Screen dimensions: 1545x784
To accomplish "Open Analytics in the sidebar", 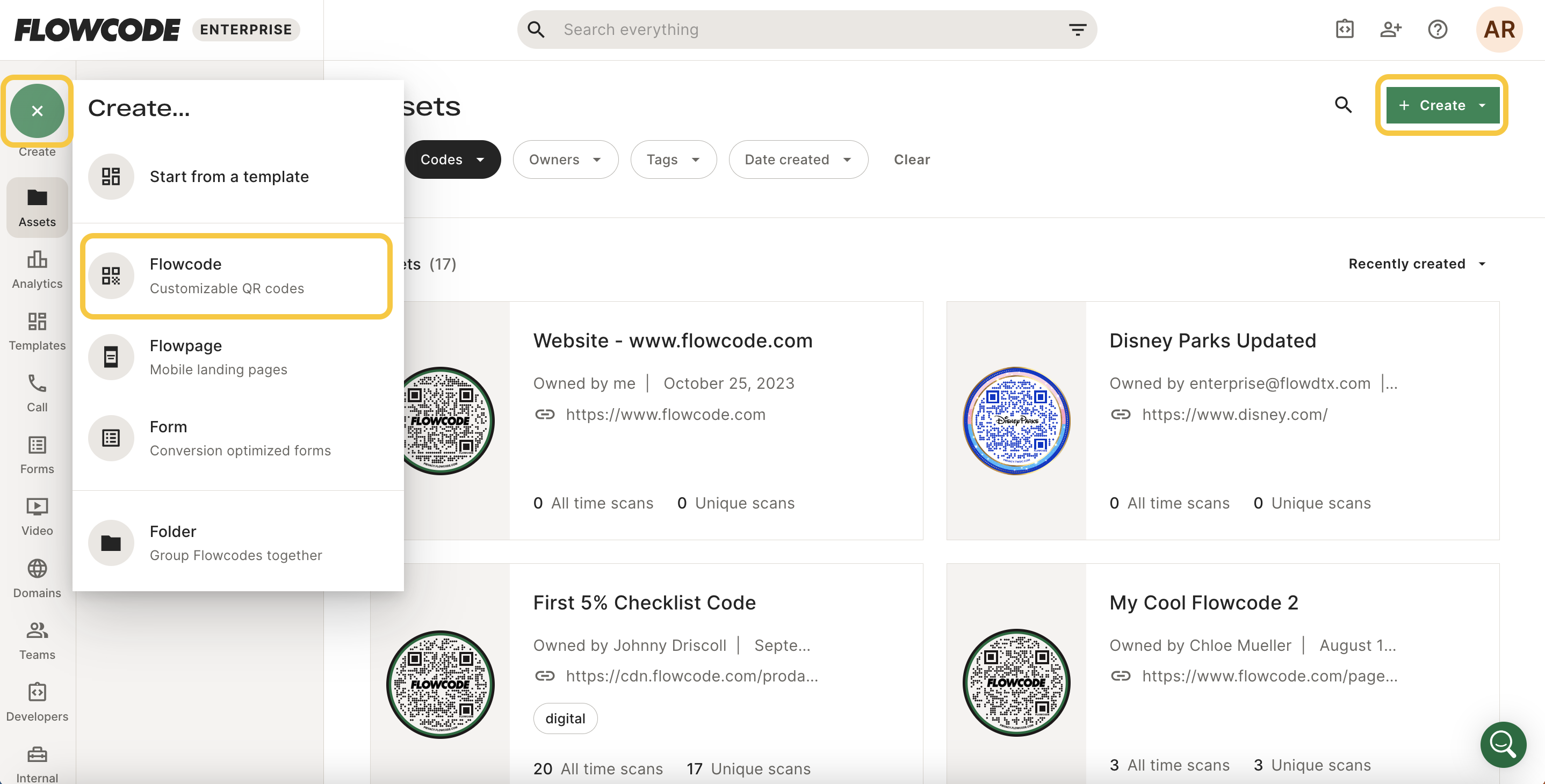I will [x=37, y=269].
